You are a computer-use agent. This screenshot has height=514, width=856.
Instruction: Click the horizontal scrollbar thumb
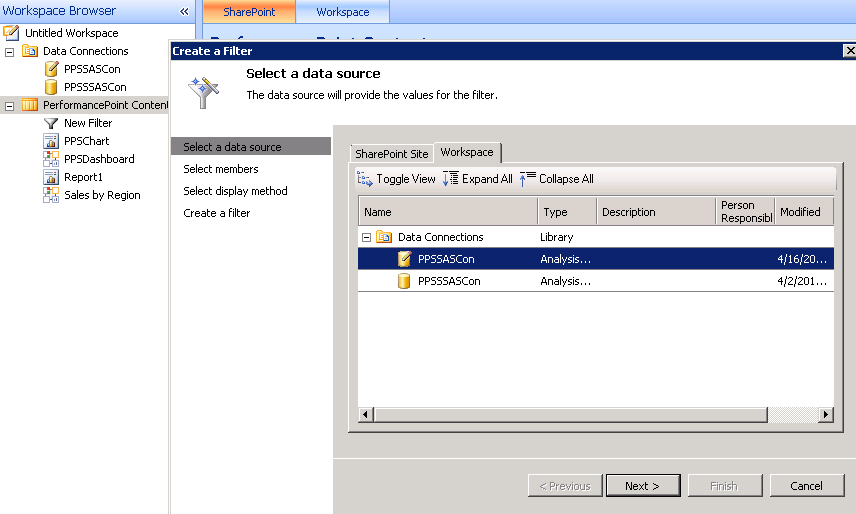coord(570,415)
